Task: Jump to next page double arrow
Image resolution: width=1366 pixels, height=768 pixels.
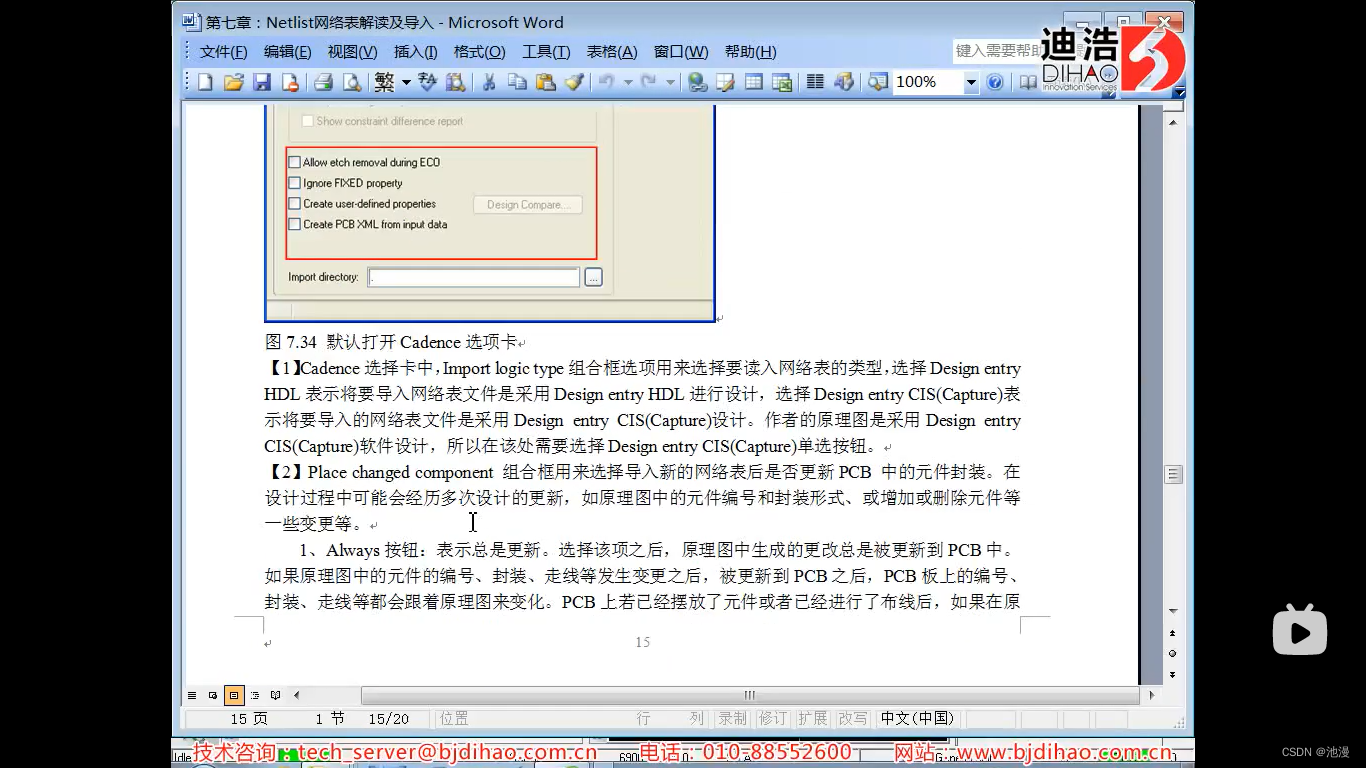Action: 1174,674
